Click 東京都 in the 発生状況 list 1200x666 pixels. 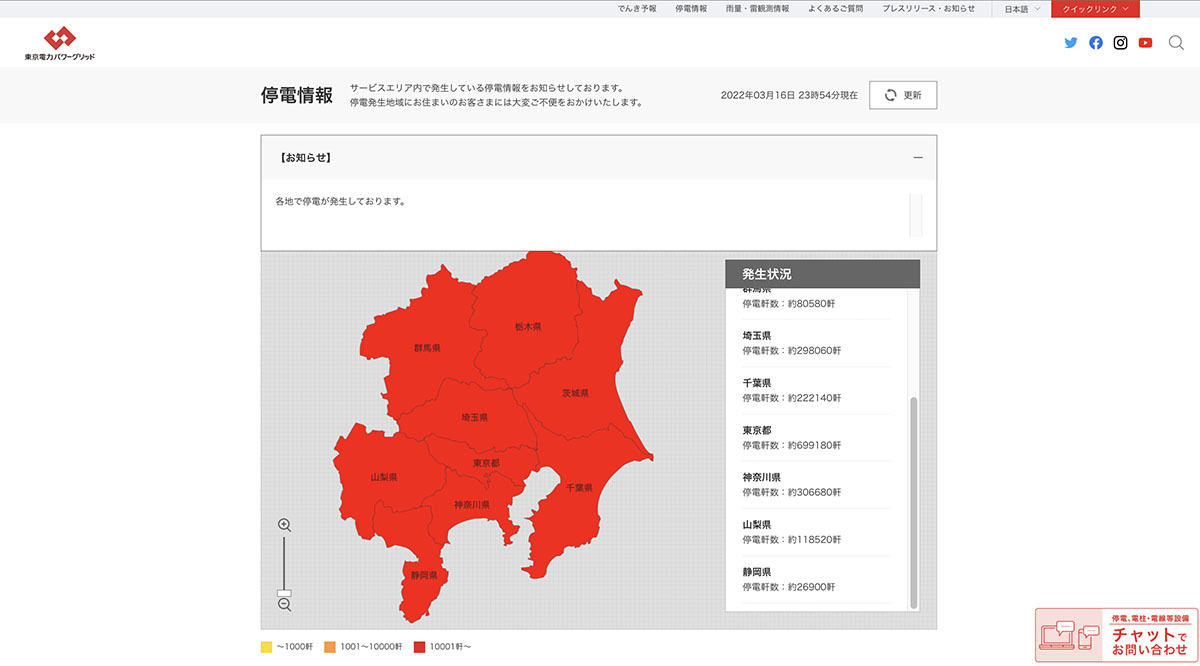pos(757,430)
